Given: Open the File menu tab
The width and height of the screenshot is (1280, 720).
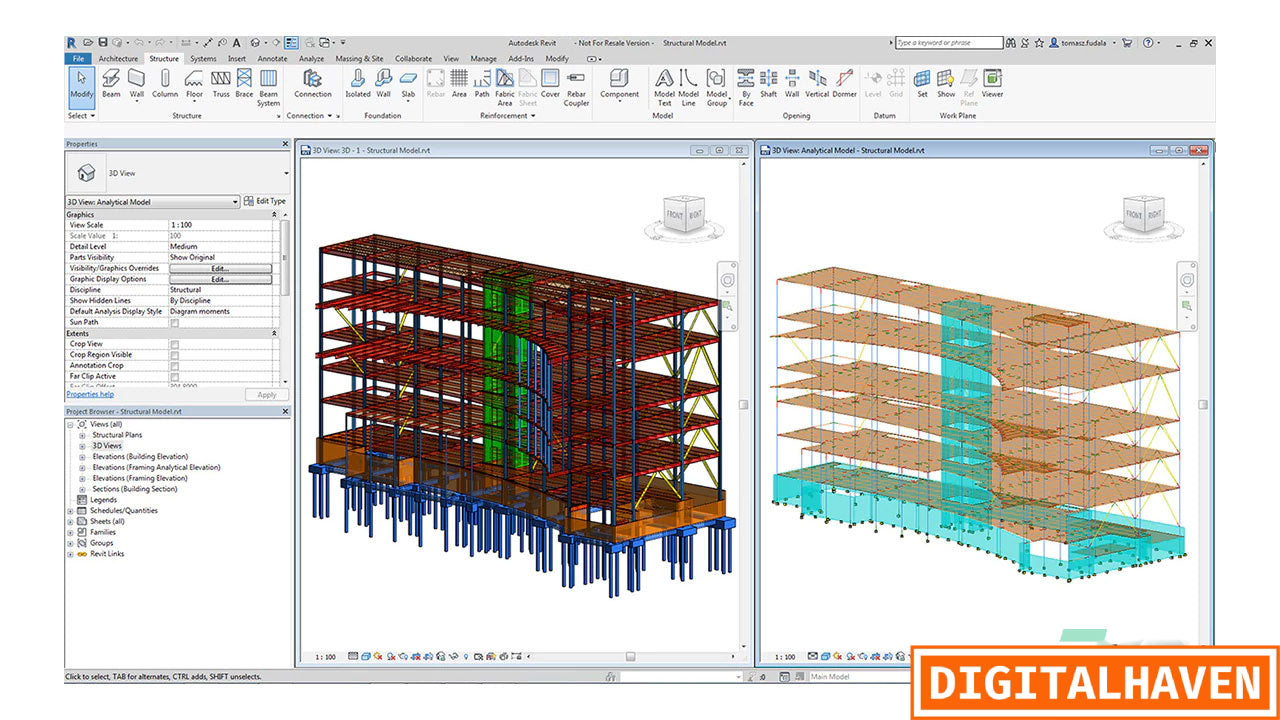Looking at the screenshot, I should tap(79, 59).
